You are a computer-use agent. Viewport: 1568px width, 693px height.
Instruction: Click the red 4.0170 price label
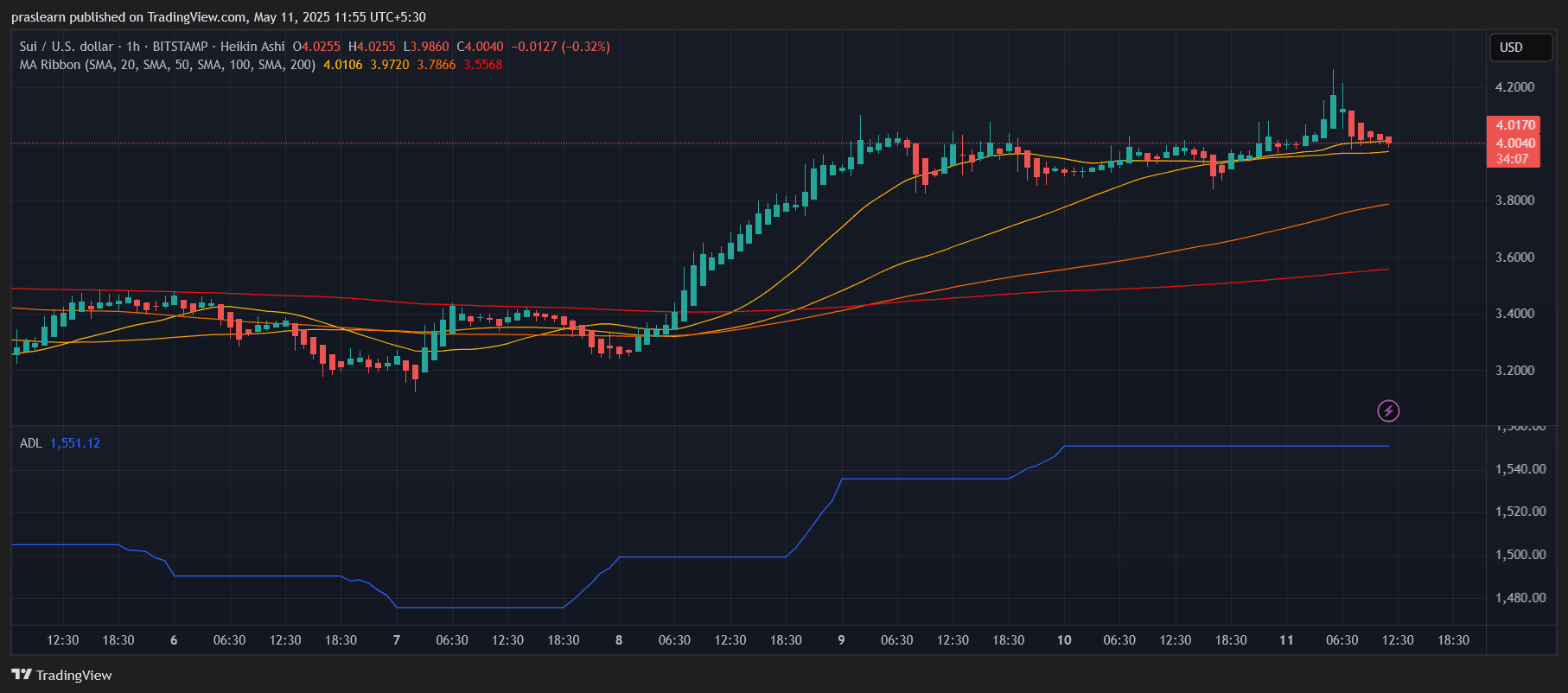click(x=1515, y=125)
